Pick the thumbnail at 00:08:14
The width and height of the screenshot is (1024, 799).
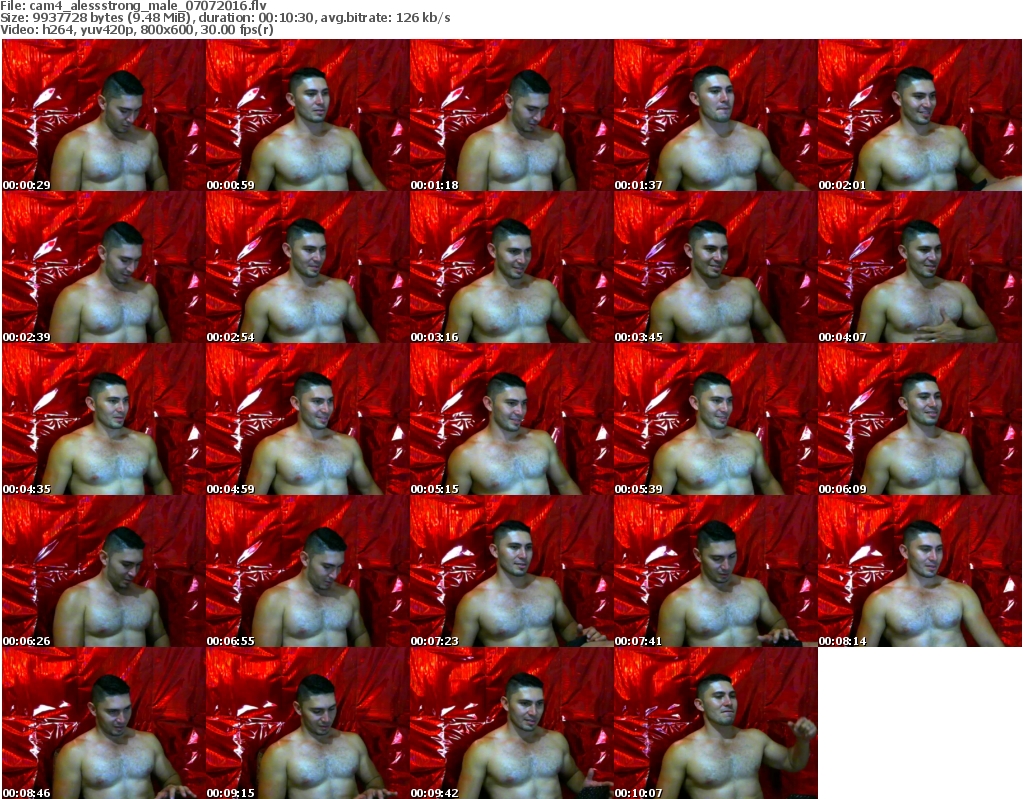point(920,571)
